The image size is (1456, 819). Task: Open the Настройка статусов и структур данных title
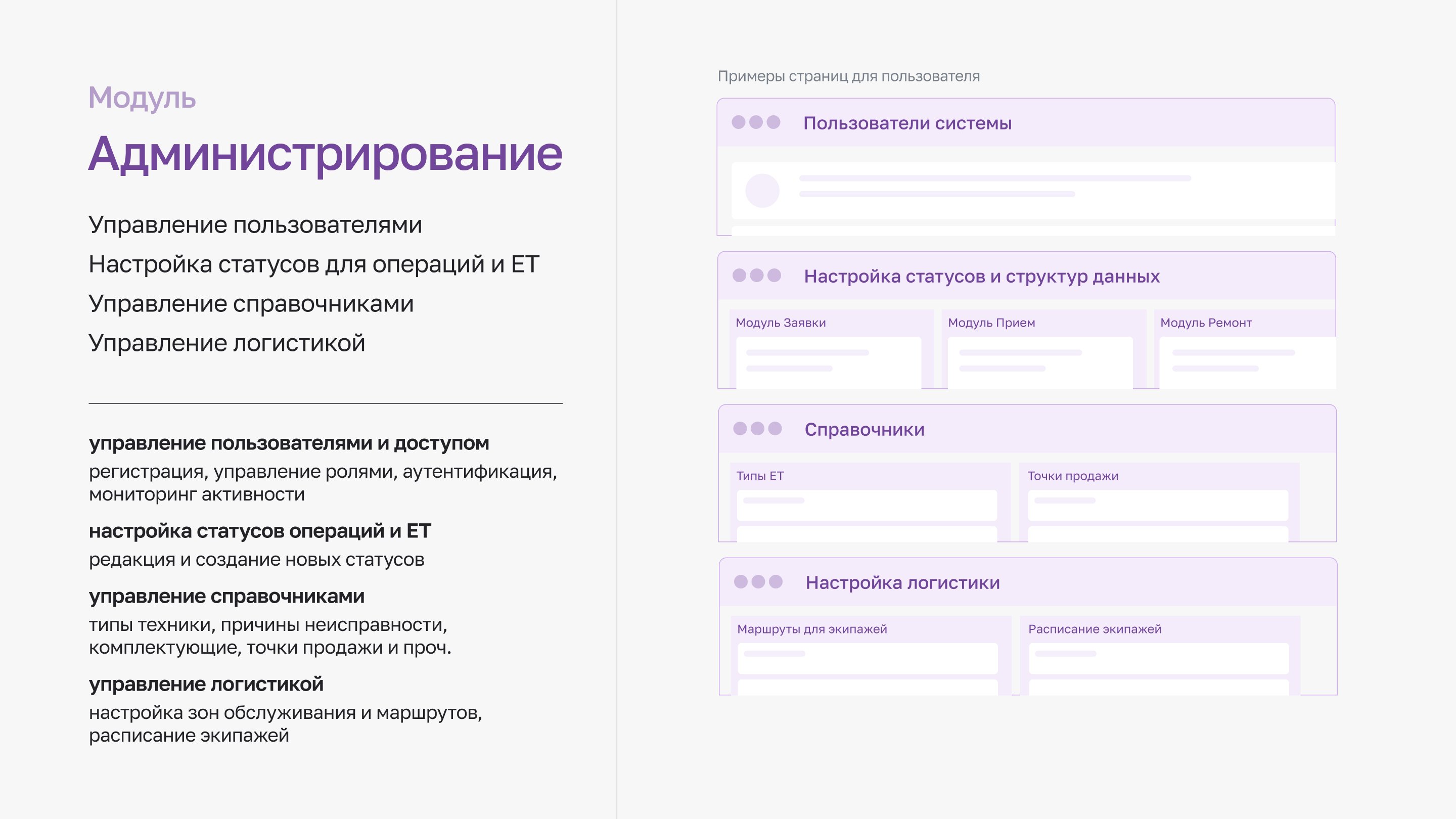point(982,277)
